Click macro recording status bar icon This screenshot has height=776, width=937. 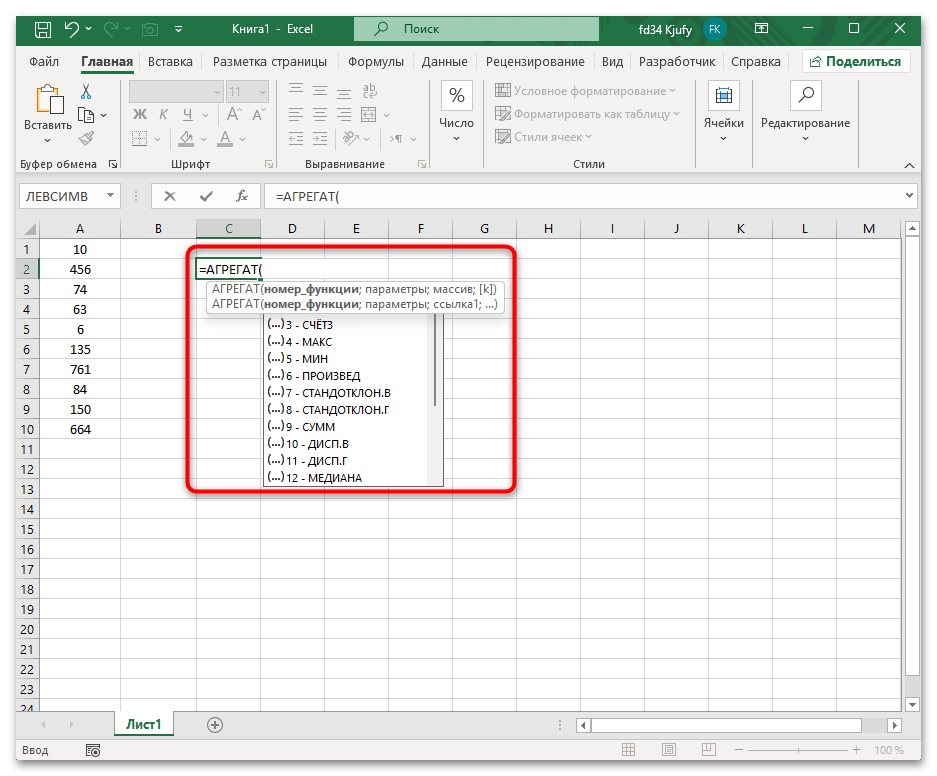pyautogui.click(x=93, y=750)
